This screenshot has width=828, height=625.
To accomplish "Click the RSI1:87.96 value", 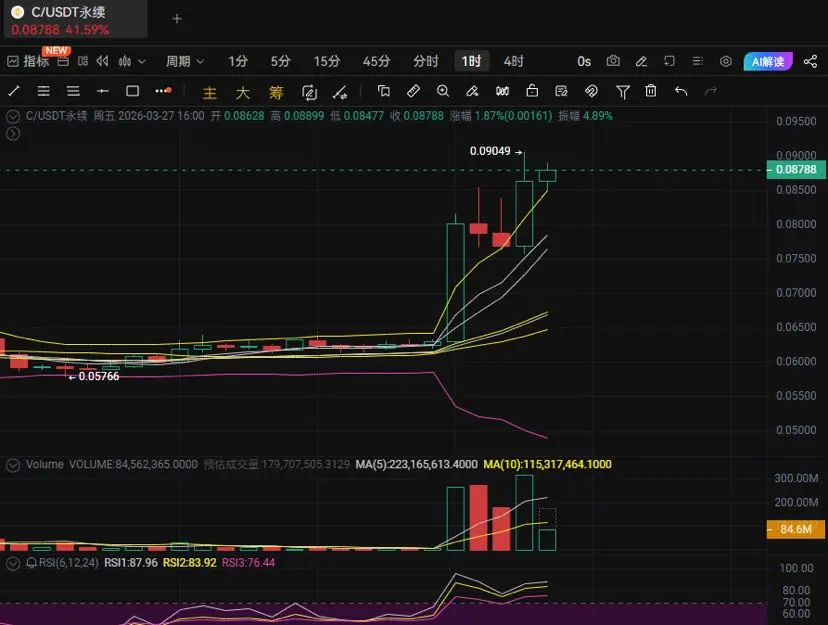I will click(130, 563).
